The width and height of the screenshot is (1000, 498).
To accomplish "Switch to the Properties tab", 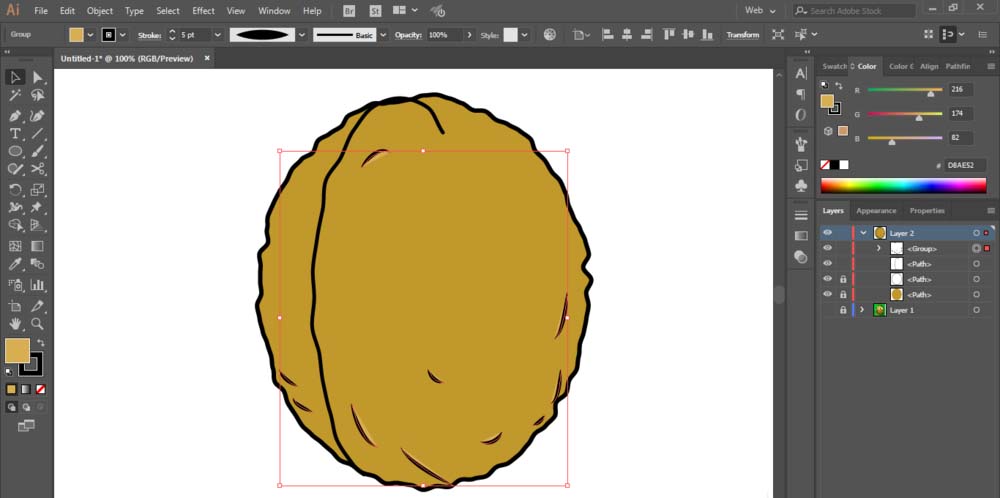I will pyautogui.click(x=927, y=210).
